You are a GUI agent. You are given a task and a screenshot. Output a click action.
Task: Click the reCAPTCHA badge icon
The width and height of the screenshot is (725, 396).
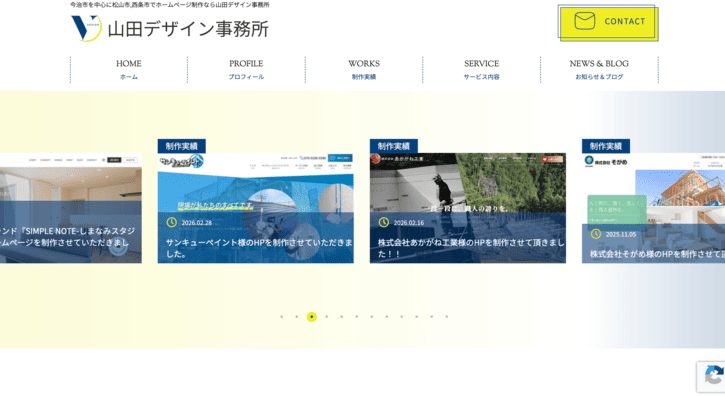(713, 376)
